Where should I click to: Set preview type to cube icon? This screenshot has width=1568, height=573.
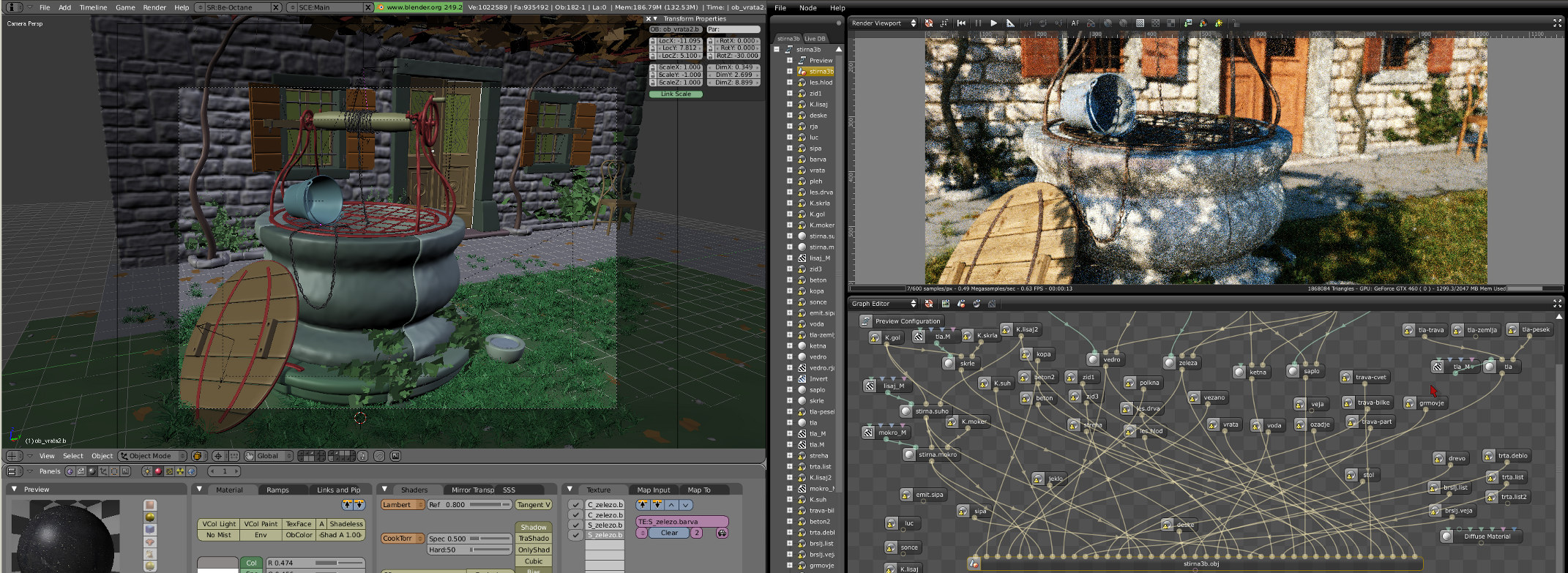tap(150, 529)
